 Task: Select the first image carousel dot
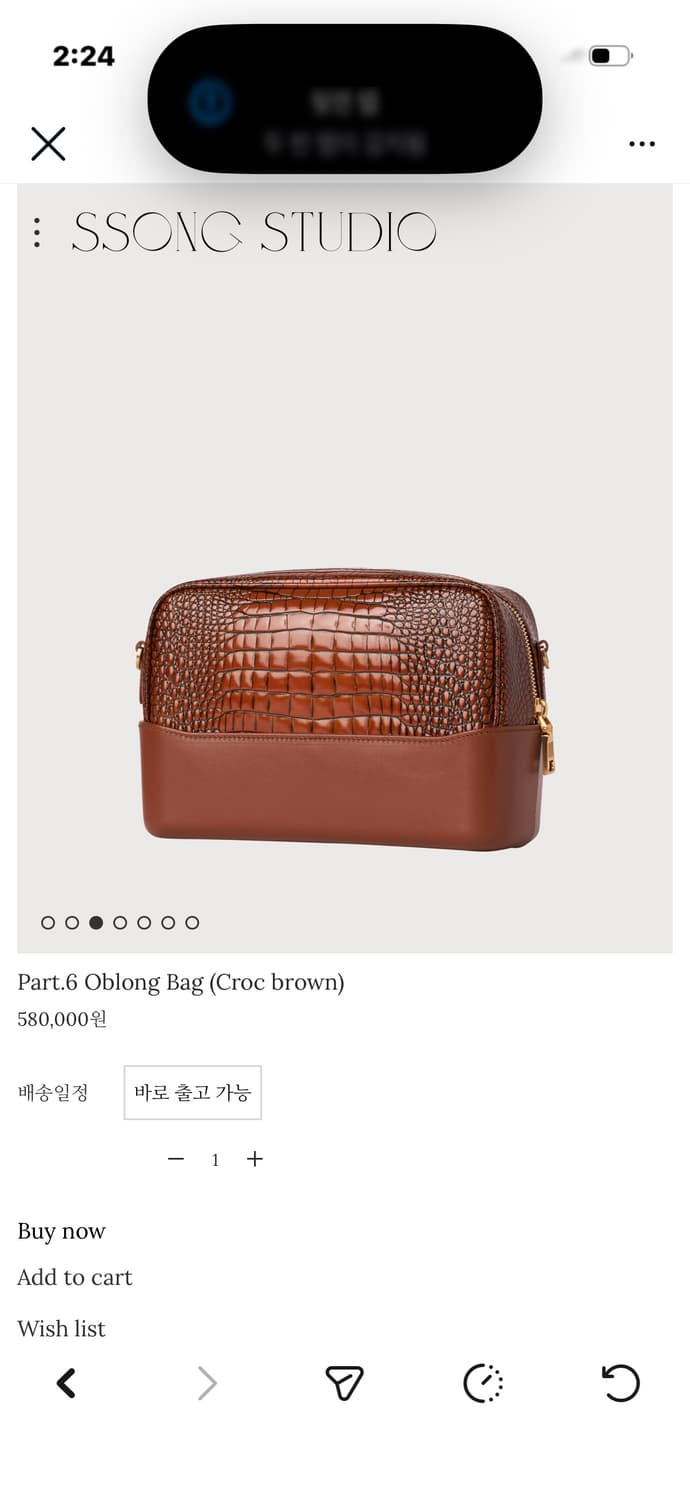pos(48,923)
